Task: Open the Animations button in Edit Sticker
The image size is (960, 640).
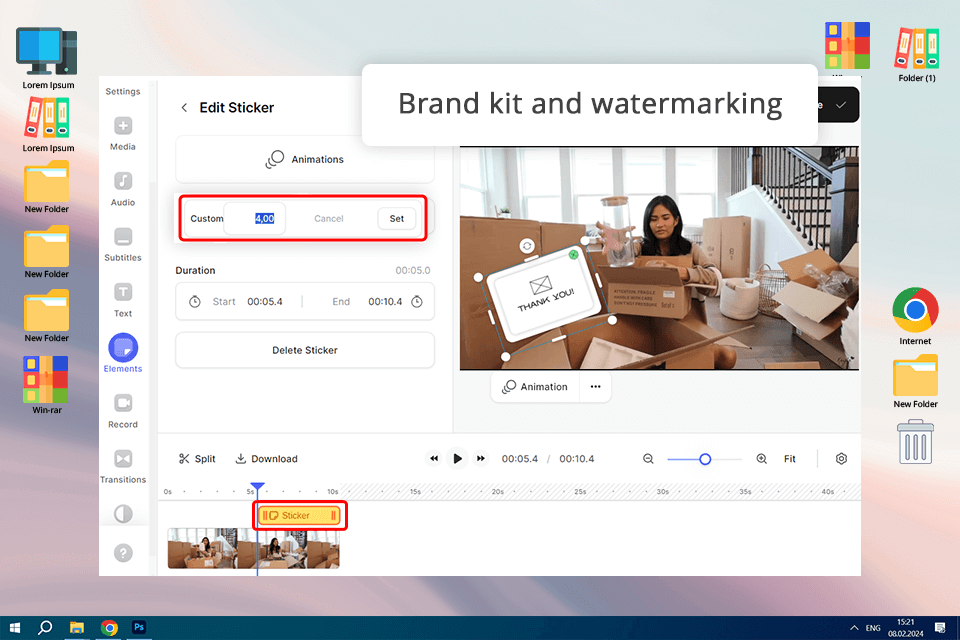Action: pos(305,159)
